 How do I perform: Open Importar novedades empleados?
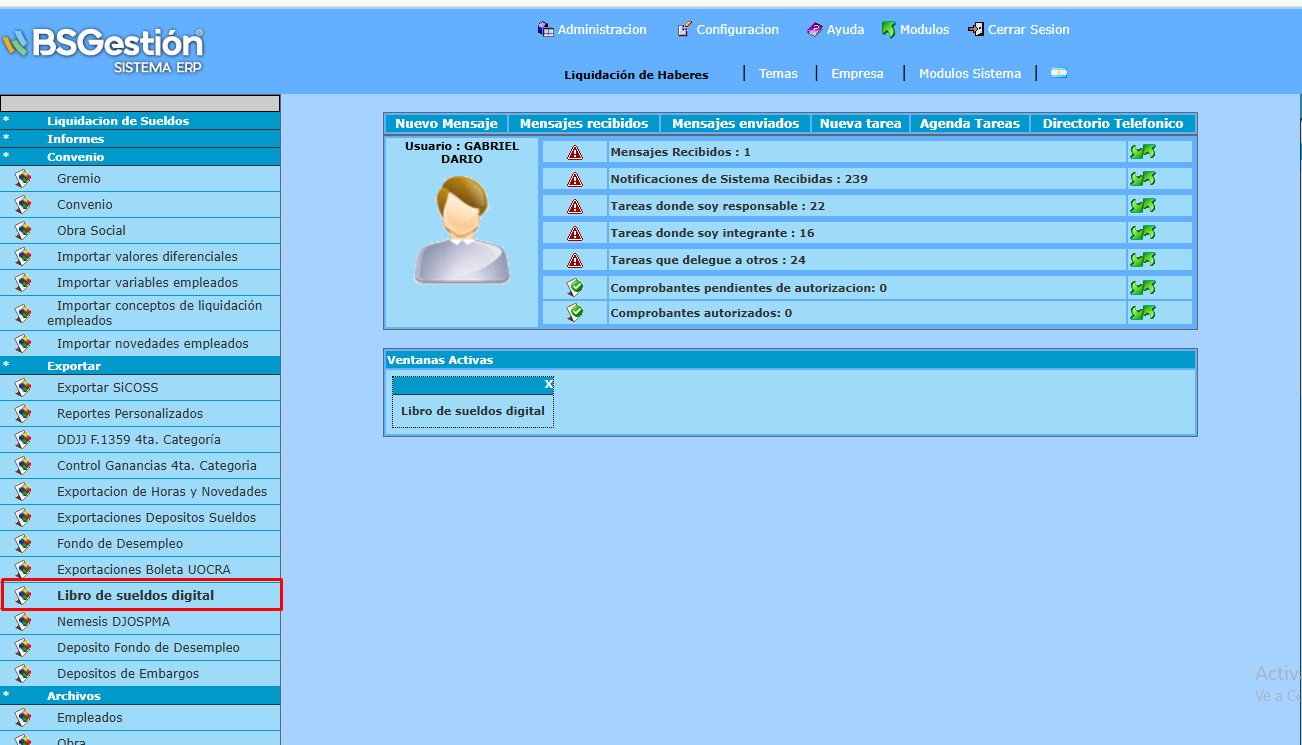pos(153,344)
